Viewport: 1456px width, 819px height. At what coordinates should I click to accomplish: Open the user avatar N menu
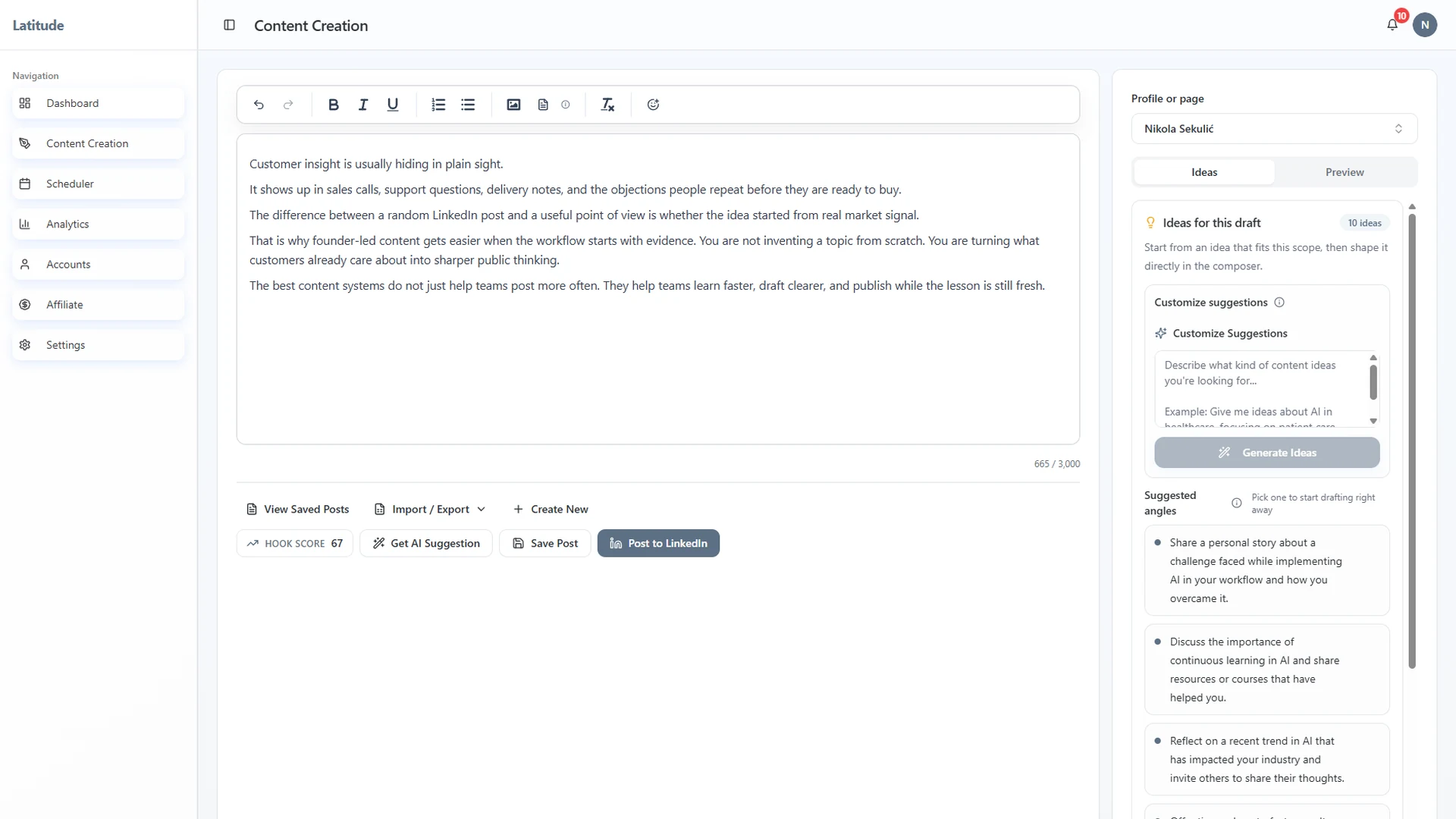point(1425,25)
